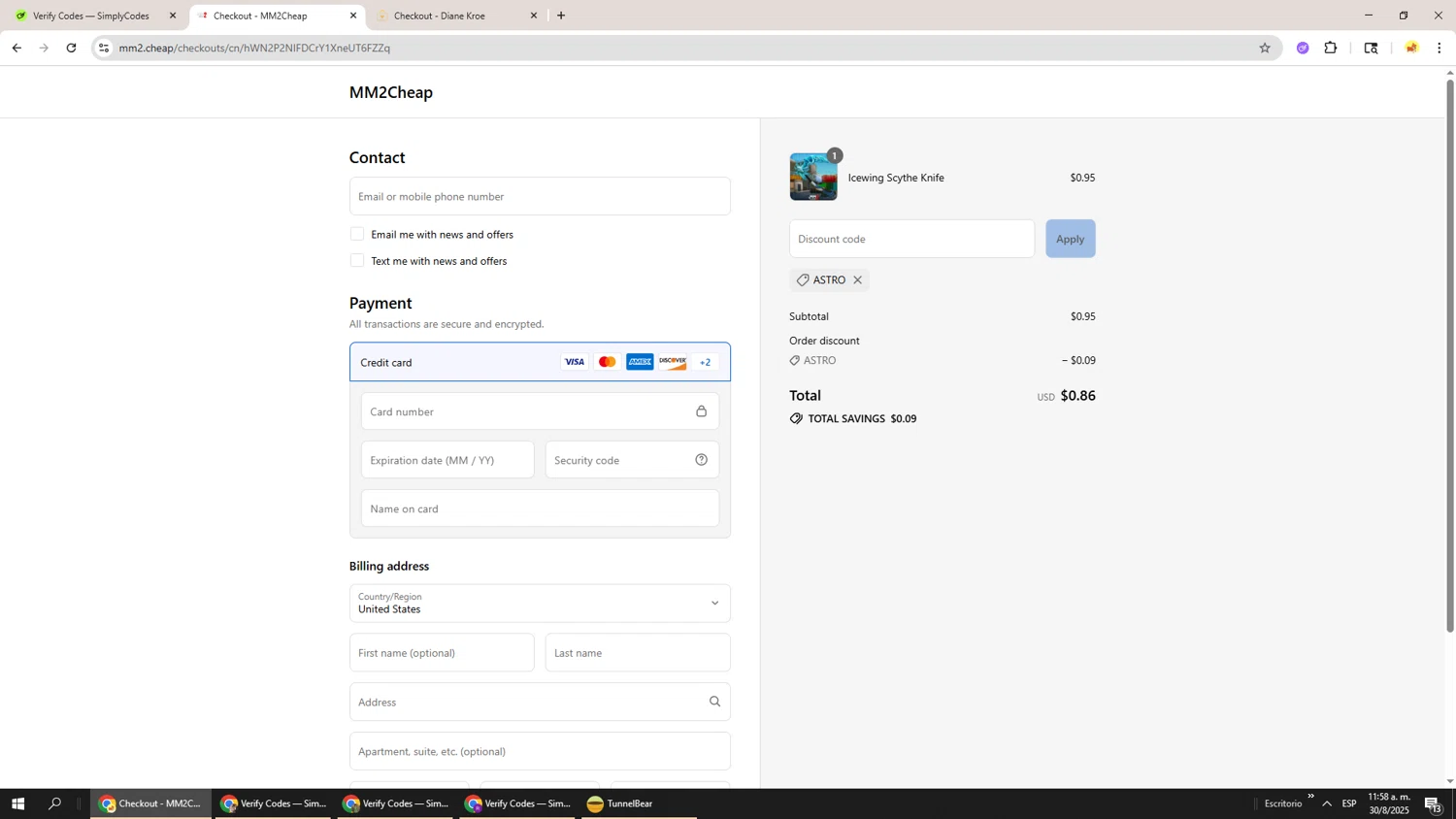Bookmark this page with the star icon
Viewport: 1456px width, 819px height.
[1264, 48]
